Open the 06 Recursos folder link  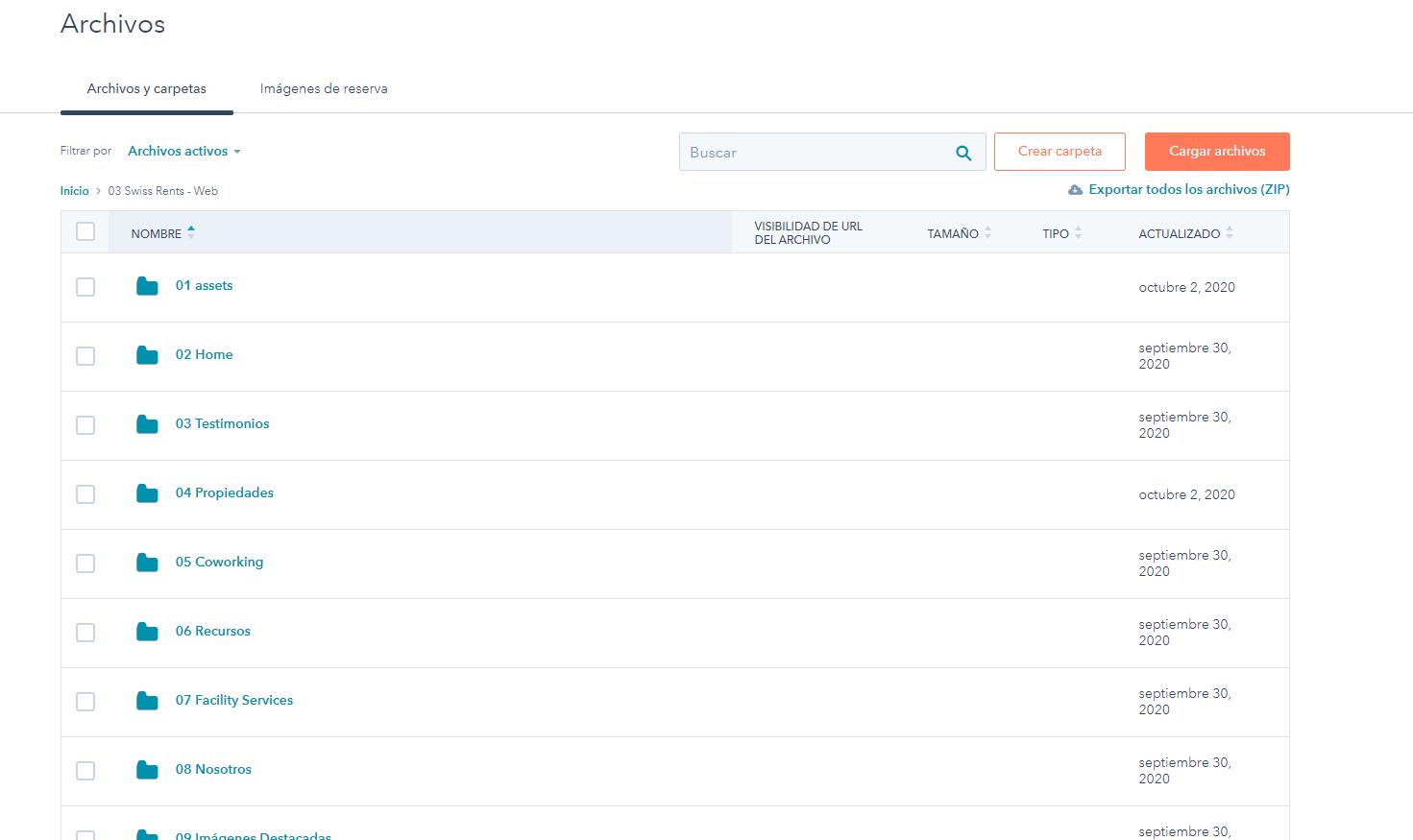click(212, 632)
